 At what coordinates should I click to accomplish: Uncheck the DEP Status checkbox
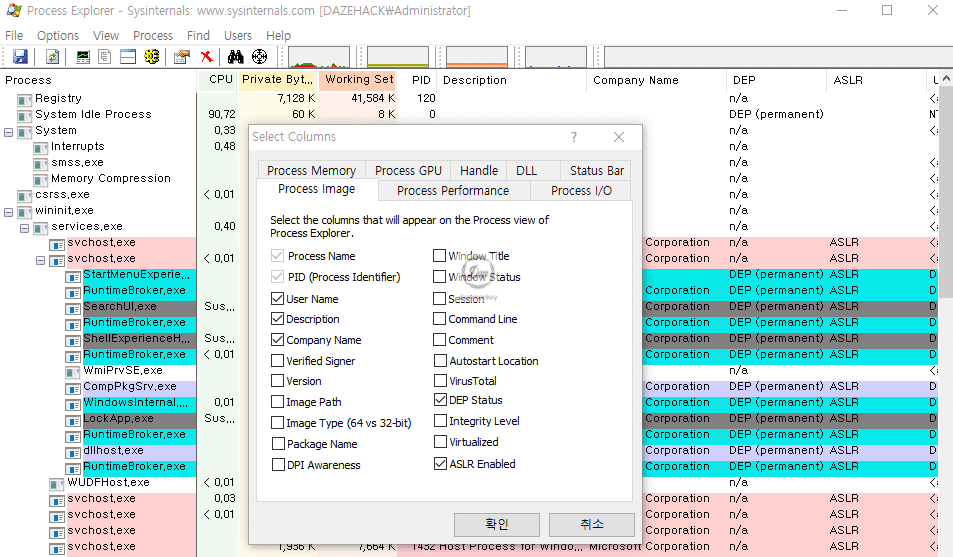(x=441, y=400)
